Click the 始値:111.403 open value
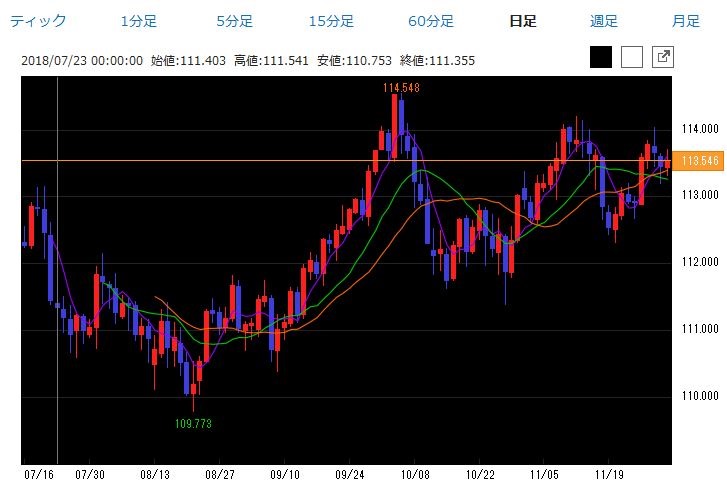Image resolution: width=727 pixels, height=492 pixels. click(188, 61)
